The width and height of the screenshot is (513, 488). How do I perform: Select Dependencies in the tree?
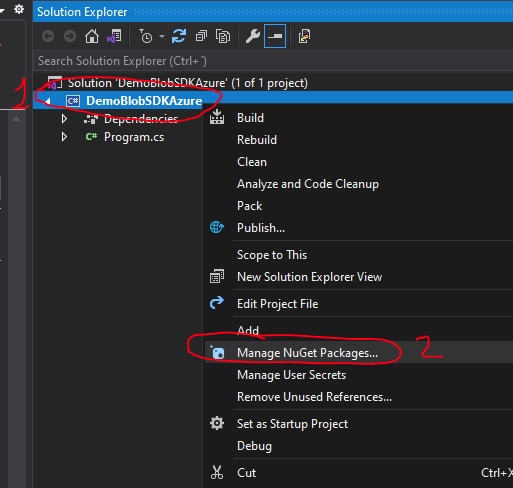coord(141,118)
